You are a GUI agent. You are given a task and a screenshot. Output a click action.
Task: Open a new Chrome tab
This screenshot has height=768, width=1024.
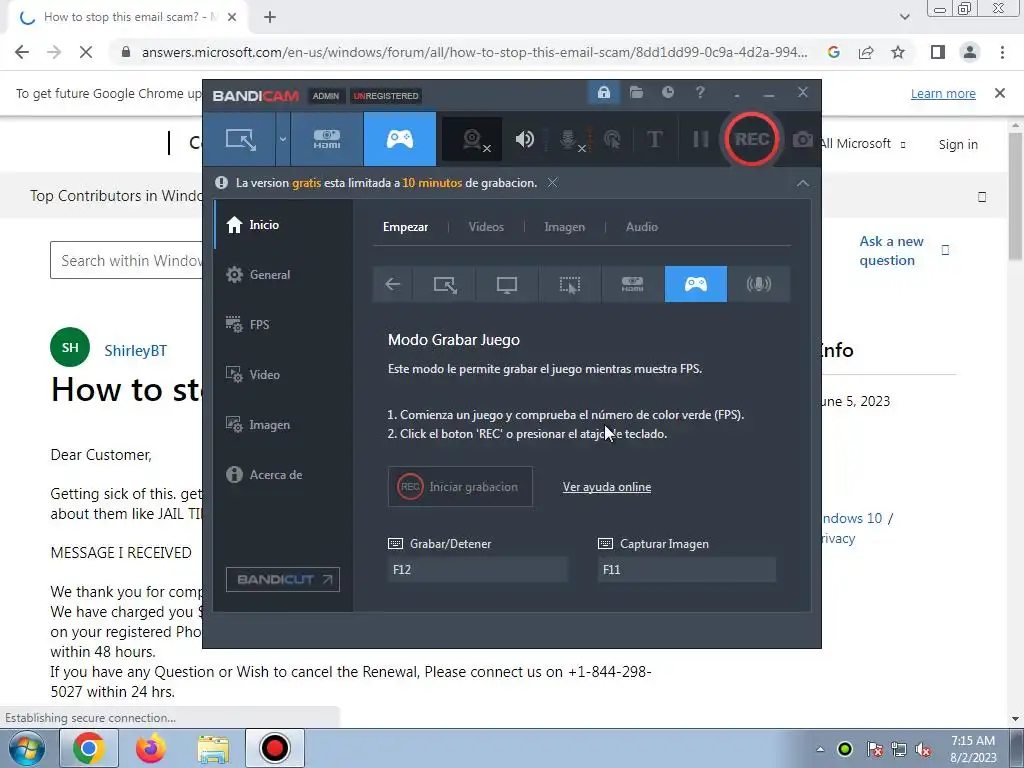[270, 18]
